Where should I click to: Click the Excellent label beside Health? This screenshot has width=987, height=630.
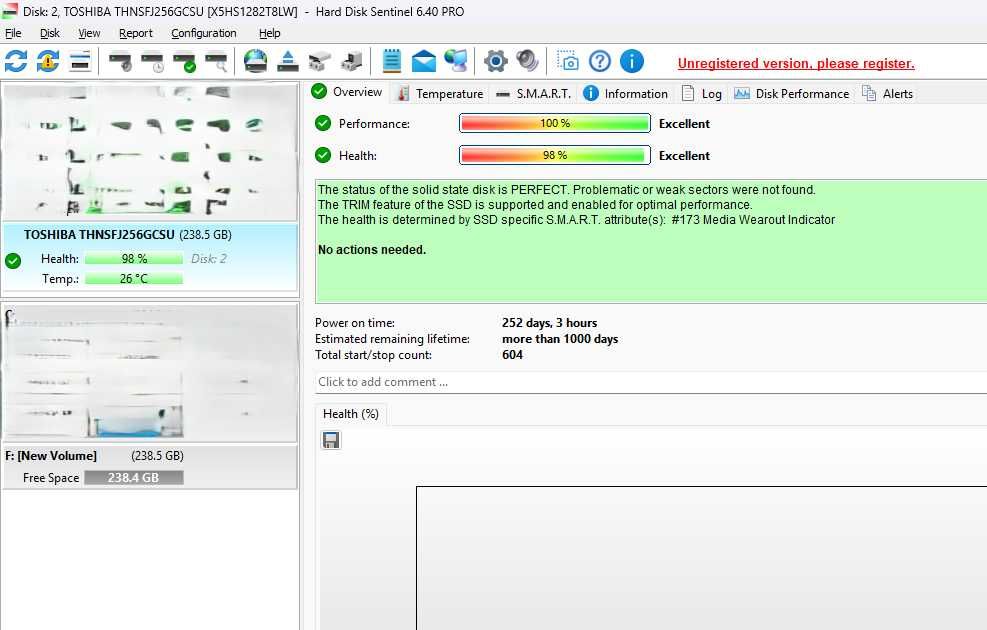tap(684, 155)
